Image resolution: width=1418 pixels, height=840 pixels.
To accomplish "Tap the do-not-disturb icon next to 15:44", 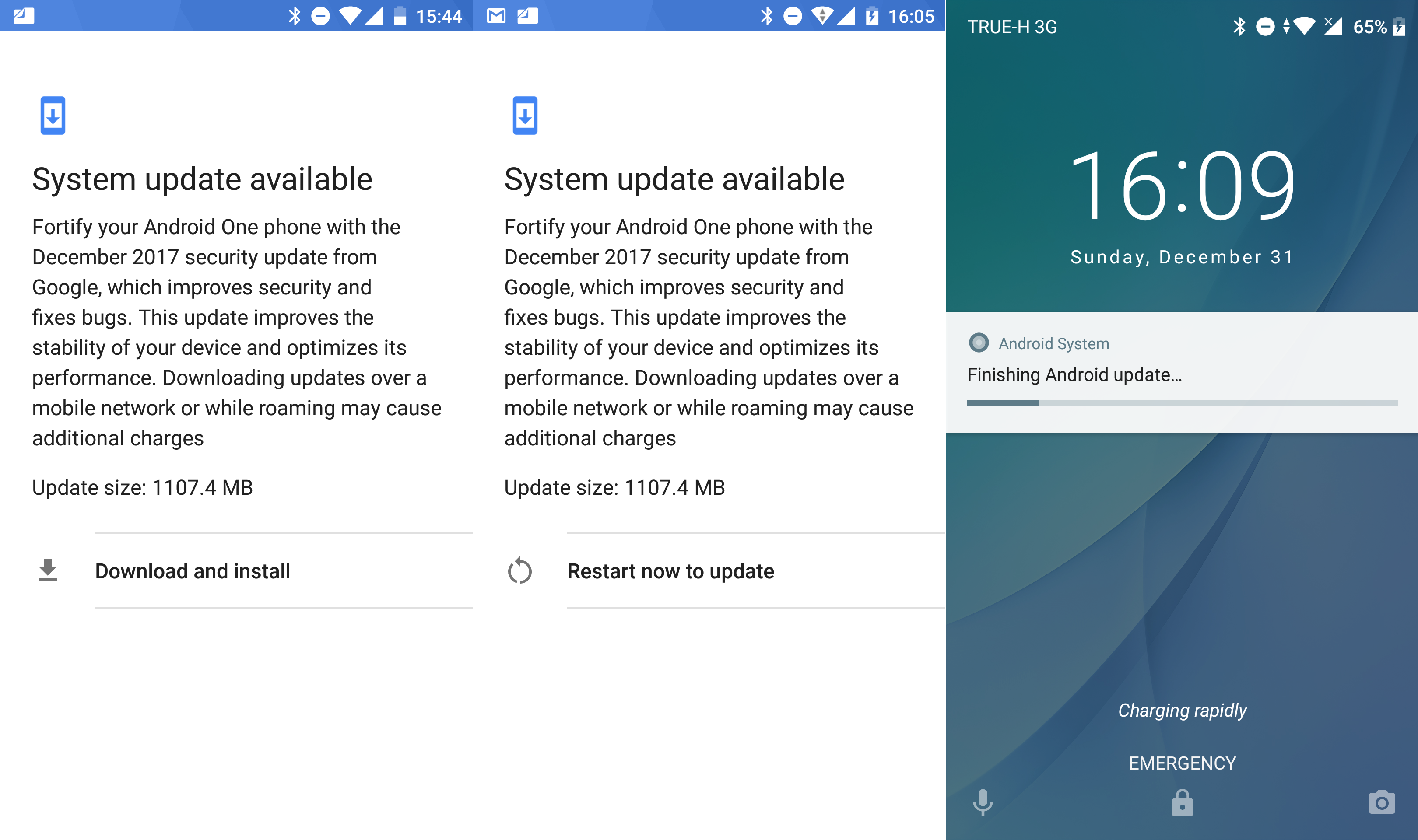I will (320, 16).
